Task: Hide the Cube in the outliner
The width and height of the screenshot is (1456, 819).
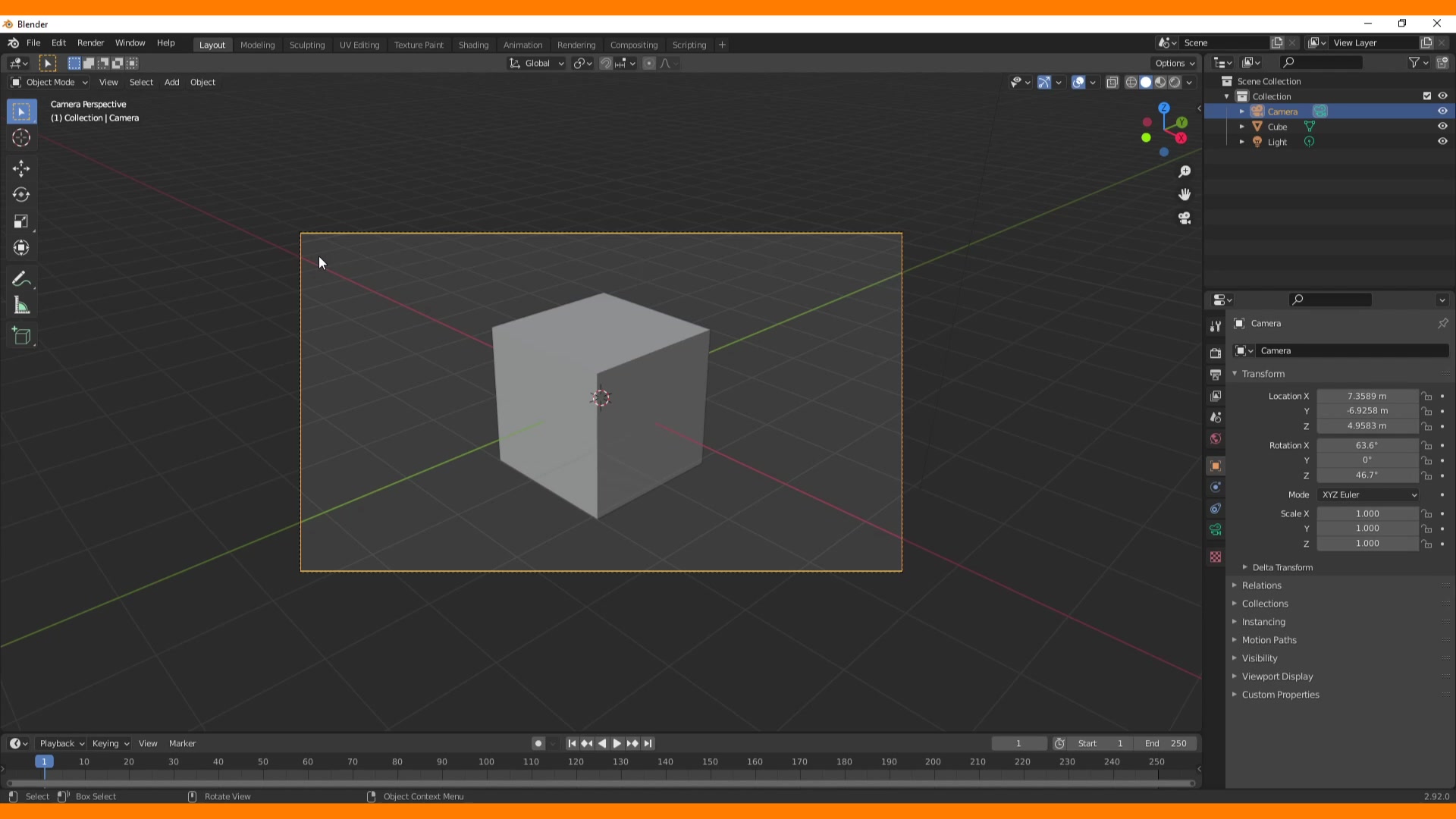Action: [x=1442, y=127]
